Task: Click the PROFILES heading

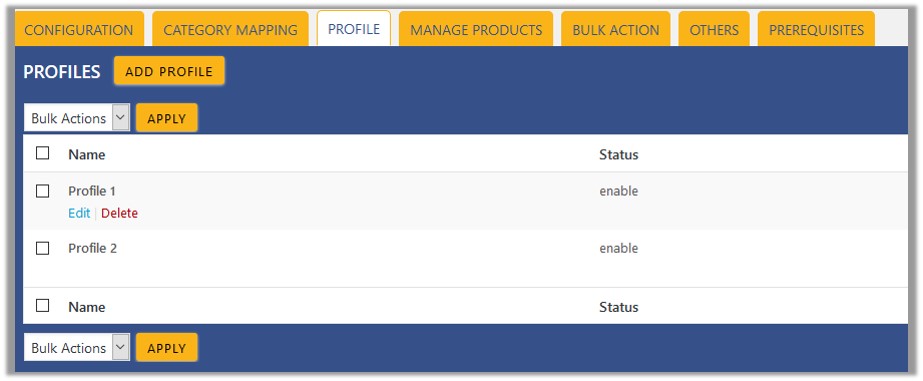Action: 62,72
